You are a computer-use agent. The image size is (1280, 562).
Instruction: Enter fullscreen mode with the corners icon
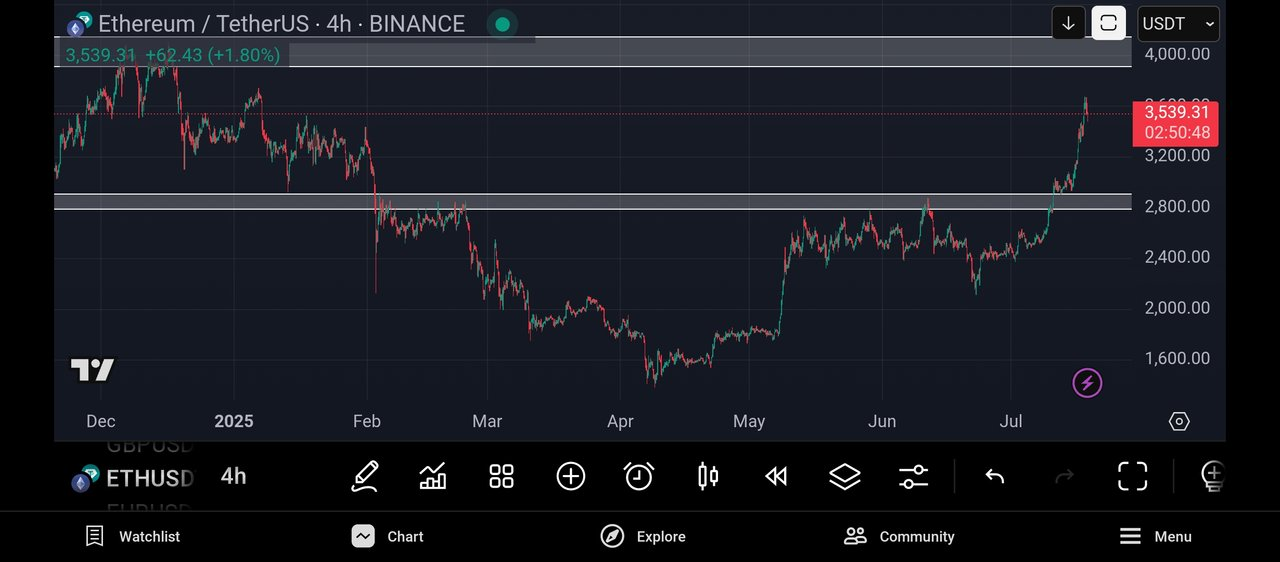pyautogui.click(x=1132, y=476)
